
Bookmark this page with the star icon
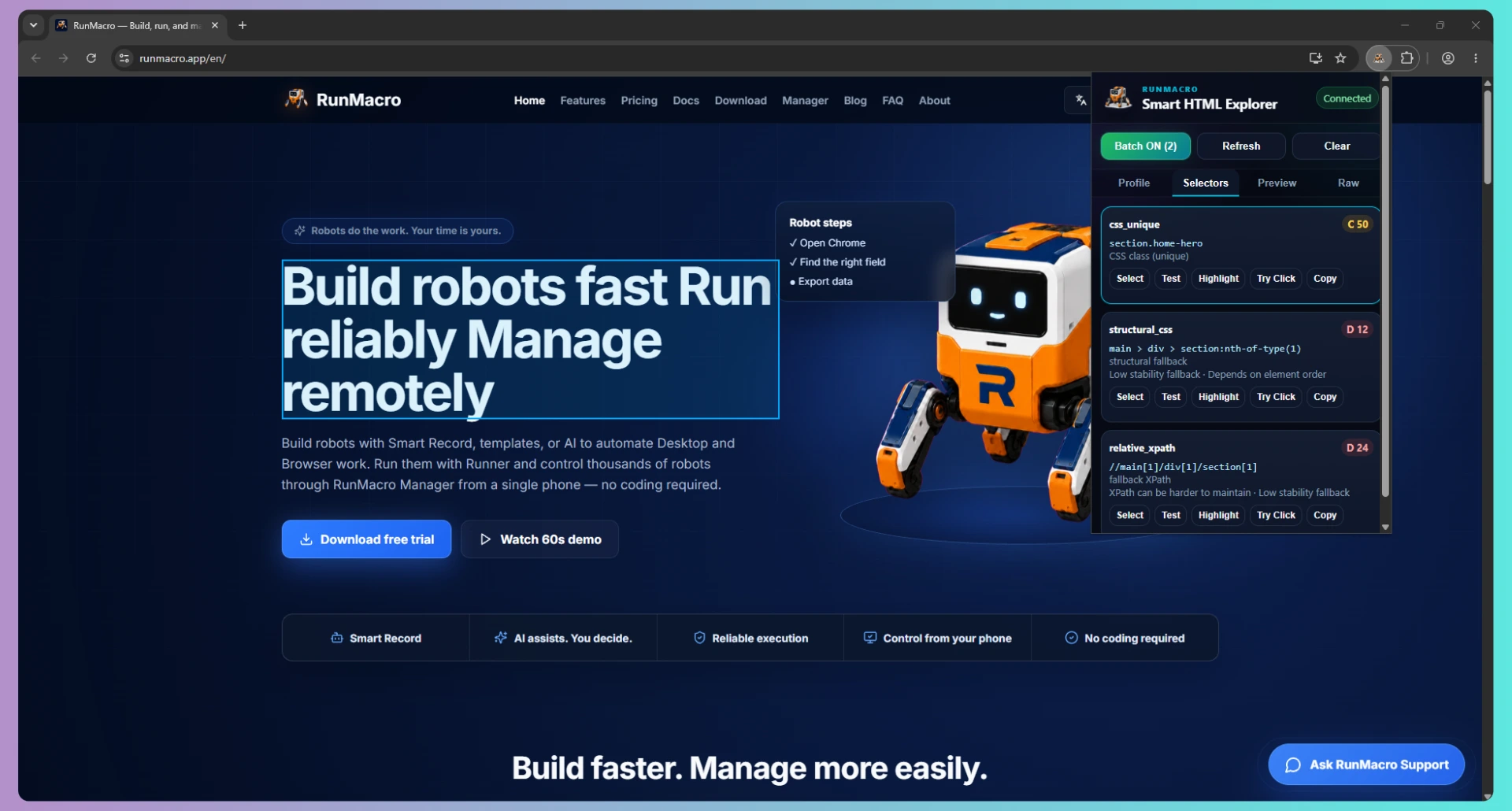pos(1340,58)
